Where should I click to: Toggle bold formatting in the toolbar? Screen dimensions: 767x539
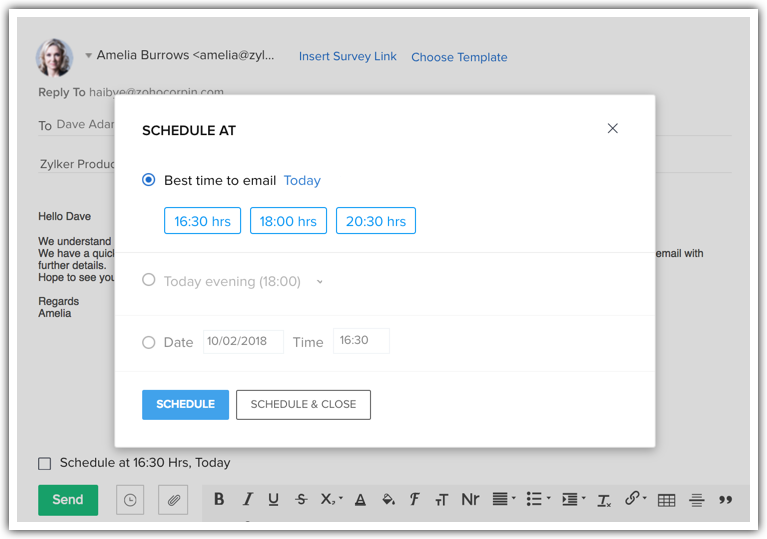(219, 499)
